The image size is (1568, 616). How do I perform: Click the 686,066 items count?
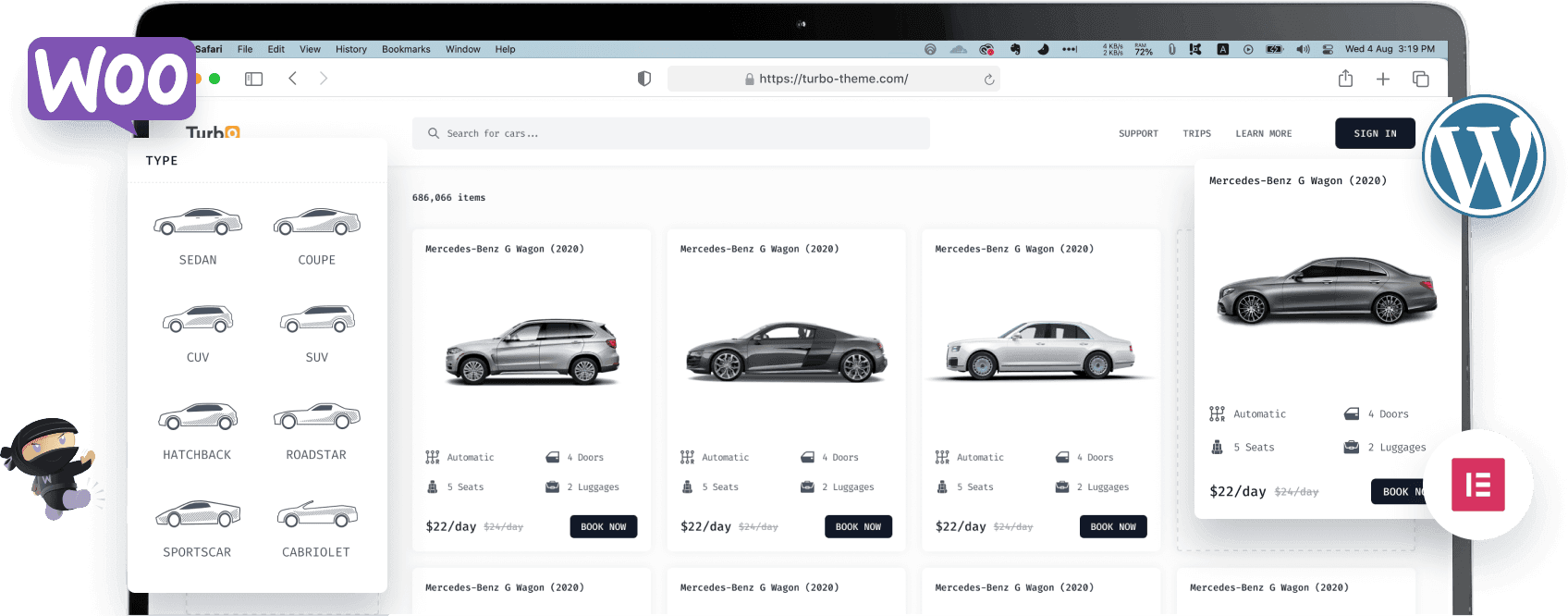448,197
